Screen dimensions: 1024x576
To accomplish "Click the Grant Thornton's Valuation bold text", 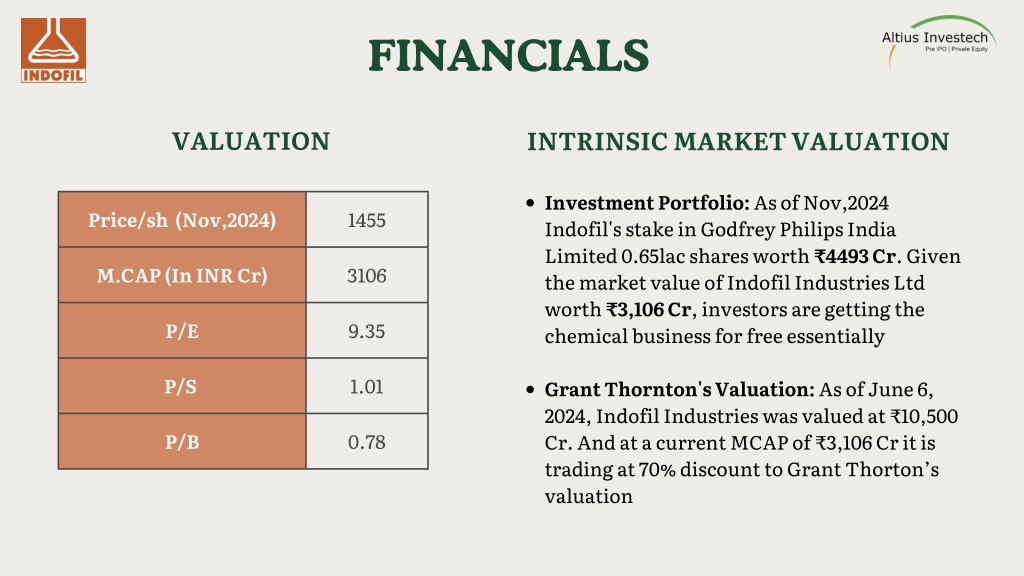I will (x=679, y=390).
